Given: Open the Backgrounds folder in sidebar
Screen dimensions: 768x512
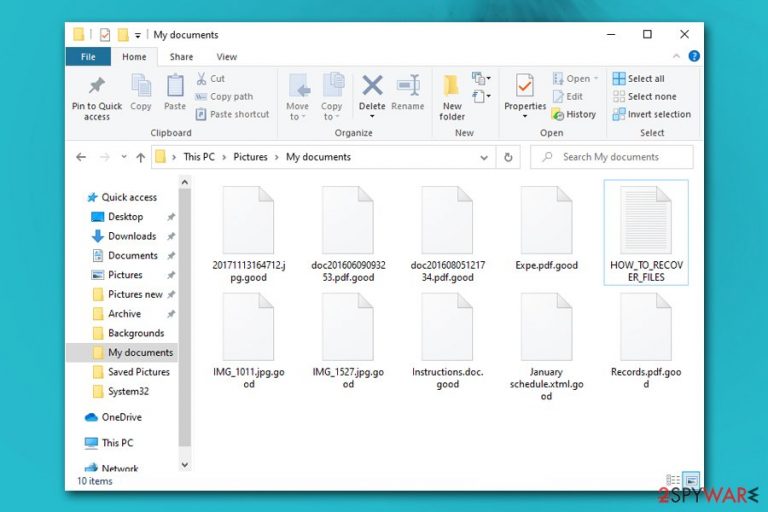Looking at the screenshot, I should click(128, 333).
